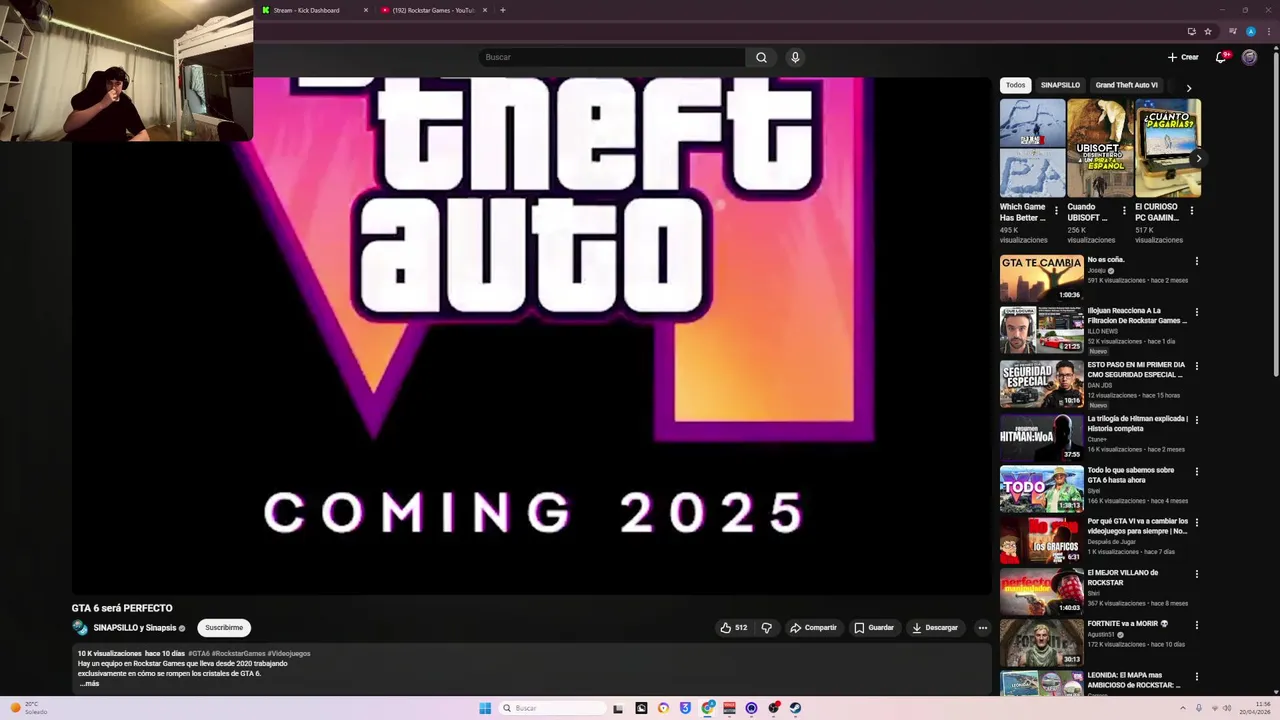Open menu for 'Cuando UBISOFT' short

pyautogui.click(x=1124, y=211)
